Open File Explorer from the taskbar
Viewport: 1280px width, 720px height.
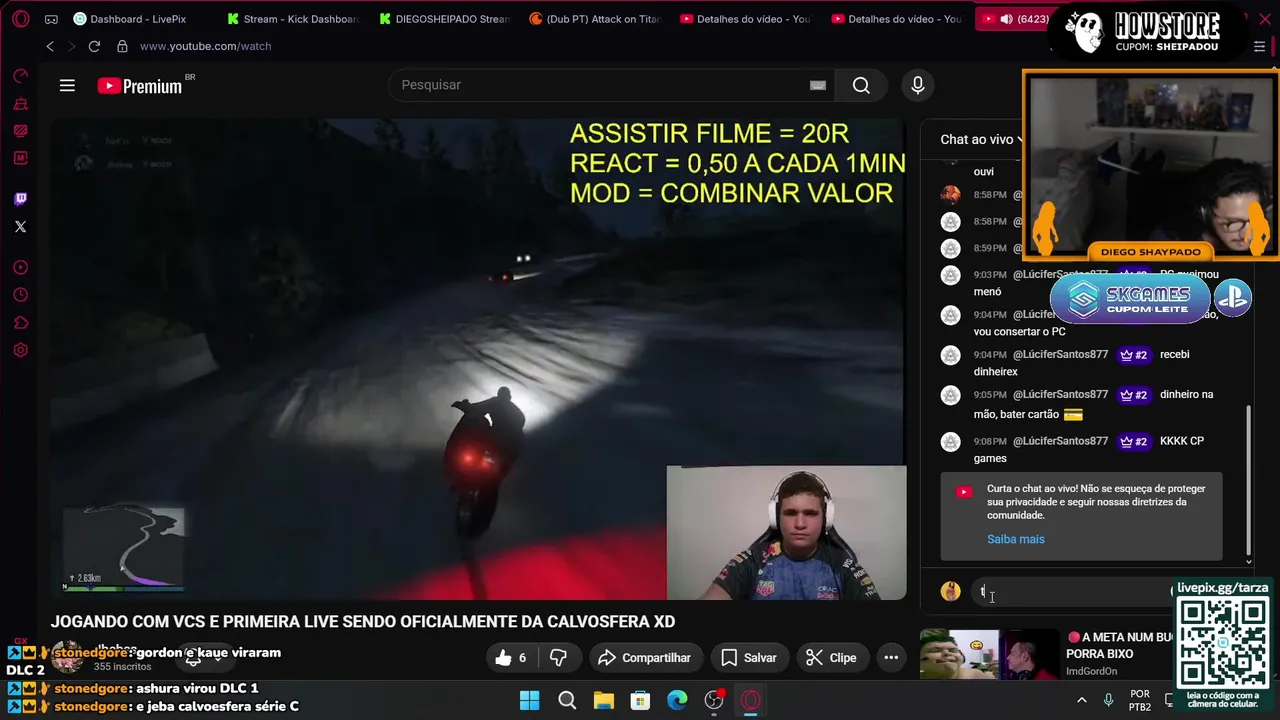tap(603, 700)
